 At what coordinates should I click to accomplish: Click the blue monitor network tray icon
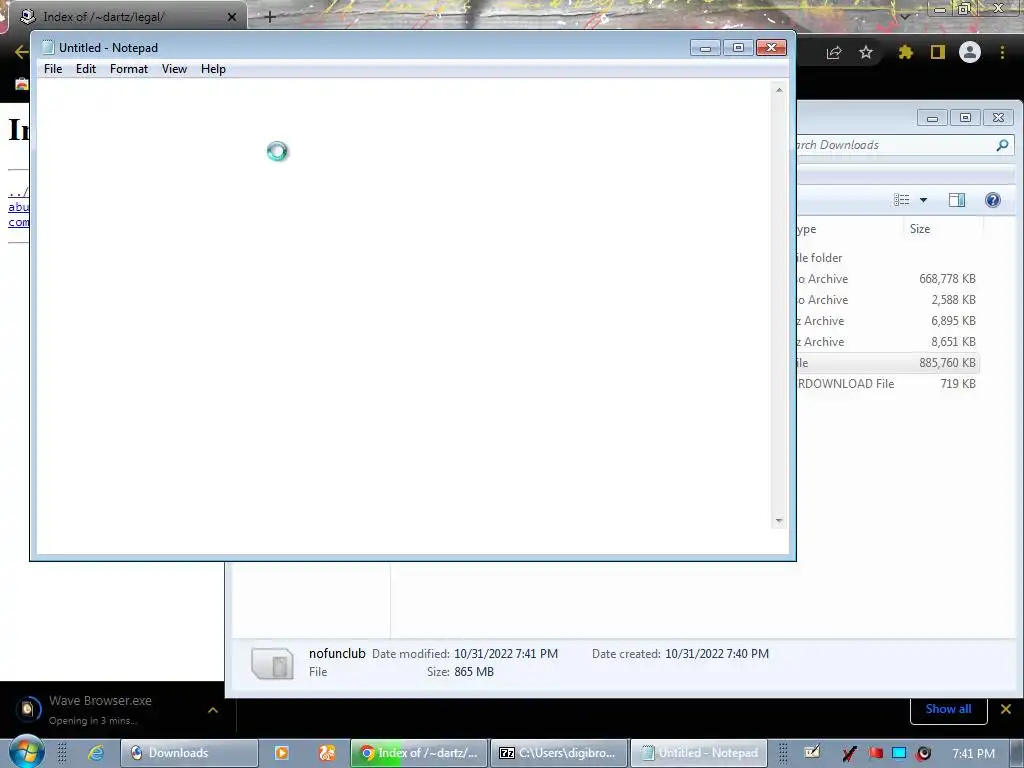tap(899, 754)
